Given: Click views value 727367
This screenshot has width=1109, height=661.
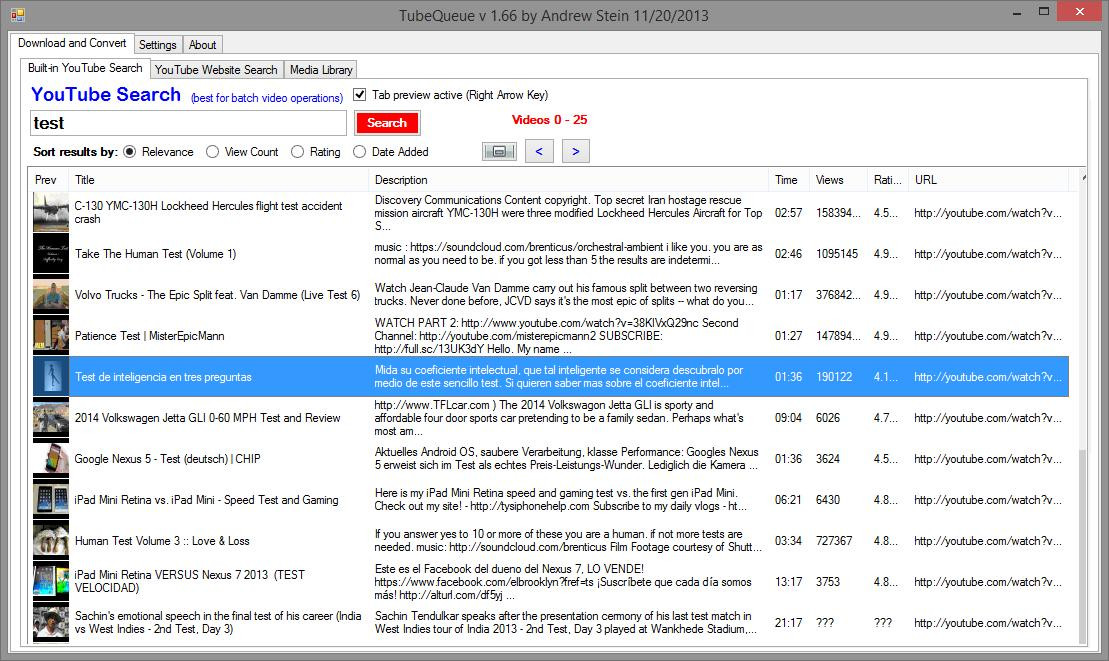Looking at the screenshot, I should point(834,541).
